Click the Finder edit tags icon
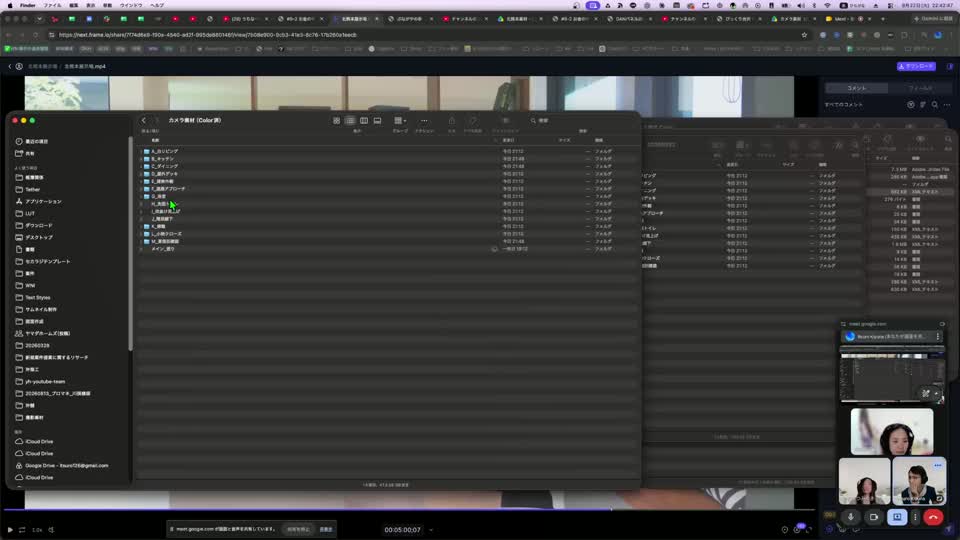The image size is (960, 540). pyautogui.click(x=473, y=121)
